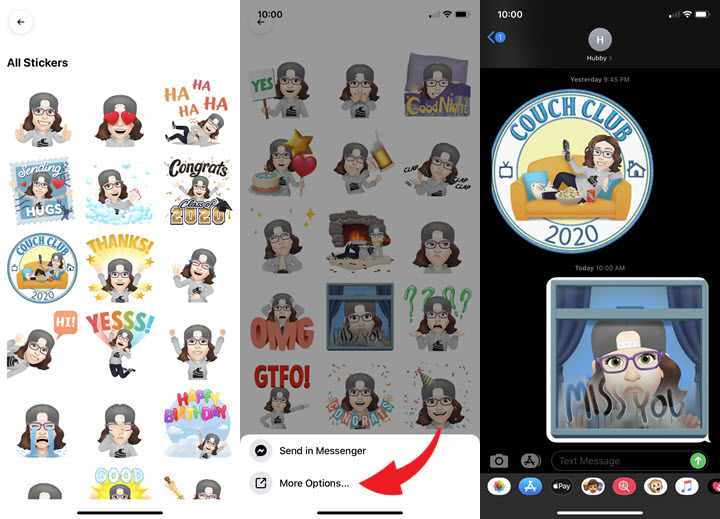The height and width of the screenshot is (519, 720).
Task: Select the party hat celebration sticker
Action: [x=438, y=397]
